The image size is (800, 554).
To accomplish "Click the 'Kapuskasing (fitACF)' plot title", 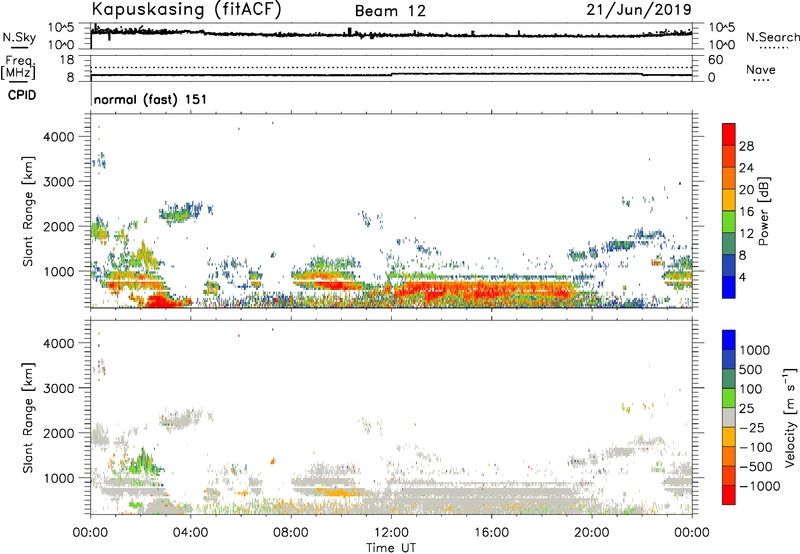I will (186, 9).
